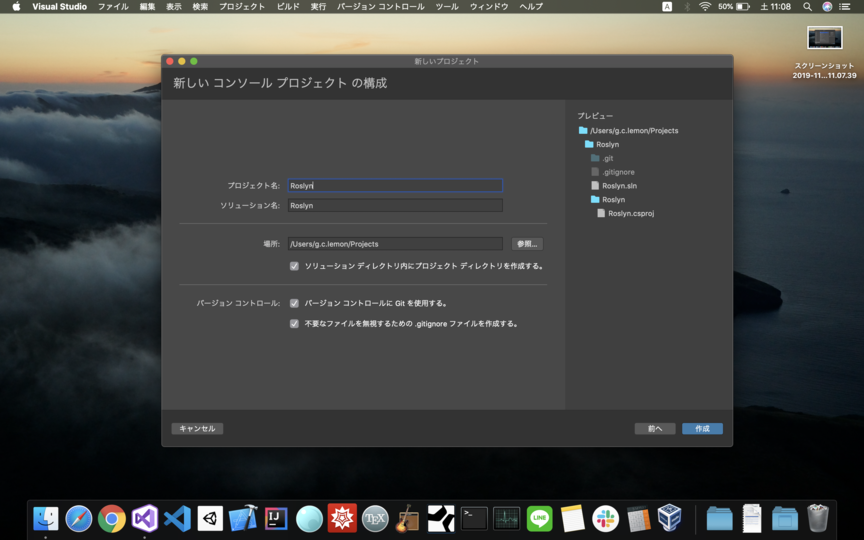
Task: Open the TeX app in the Dock
Action: pyautogui.click(x=375, y=519)
